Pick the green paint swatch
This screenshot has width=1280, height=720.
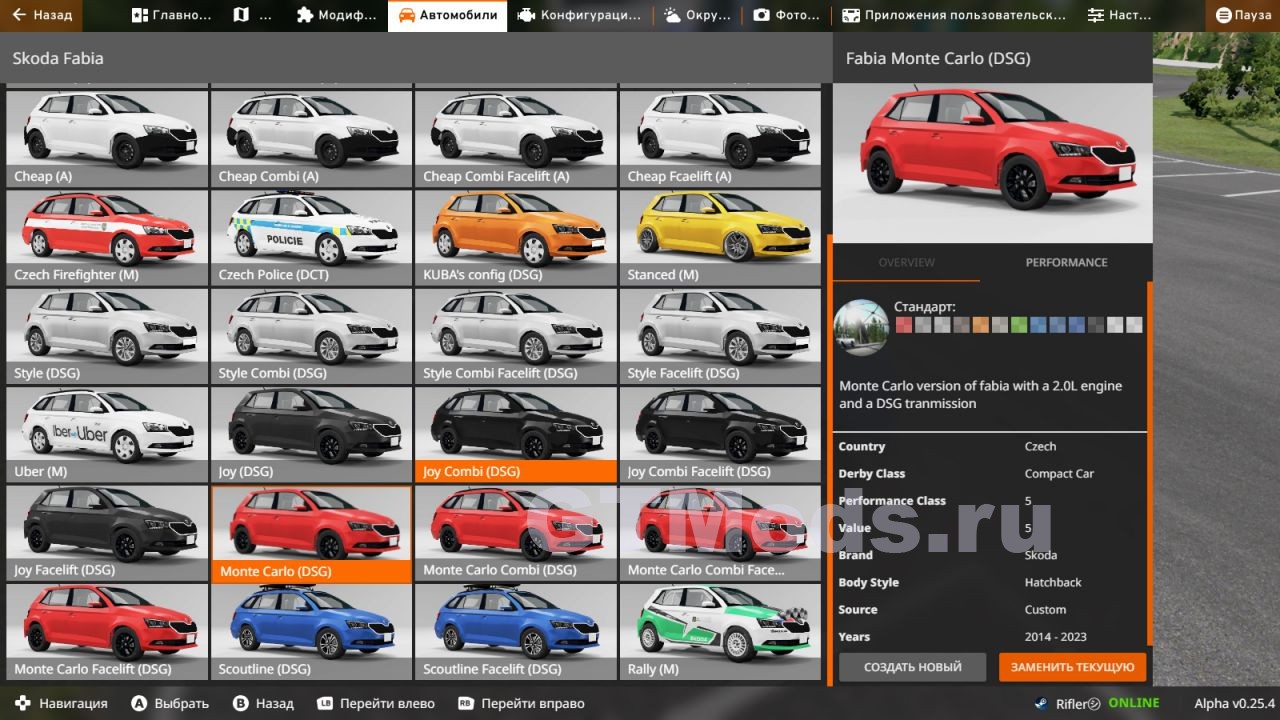pyautogui.click(x=1019, y=325)
